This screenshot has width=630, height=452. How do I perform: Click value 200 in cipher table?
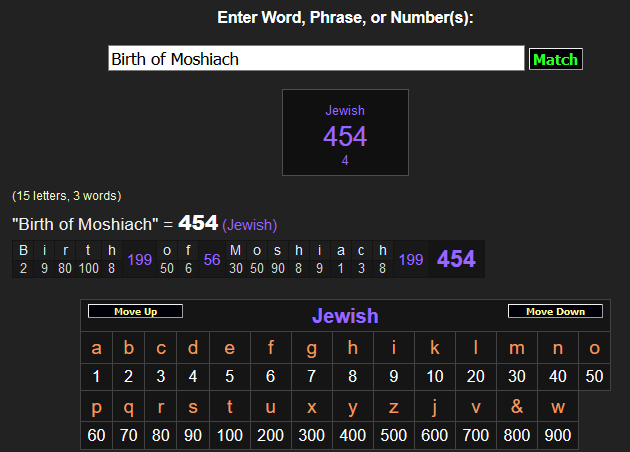(271, 435)
